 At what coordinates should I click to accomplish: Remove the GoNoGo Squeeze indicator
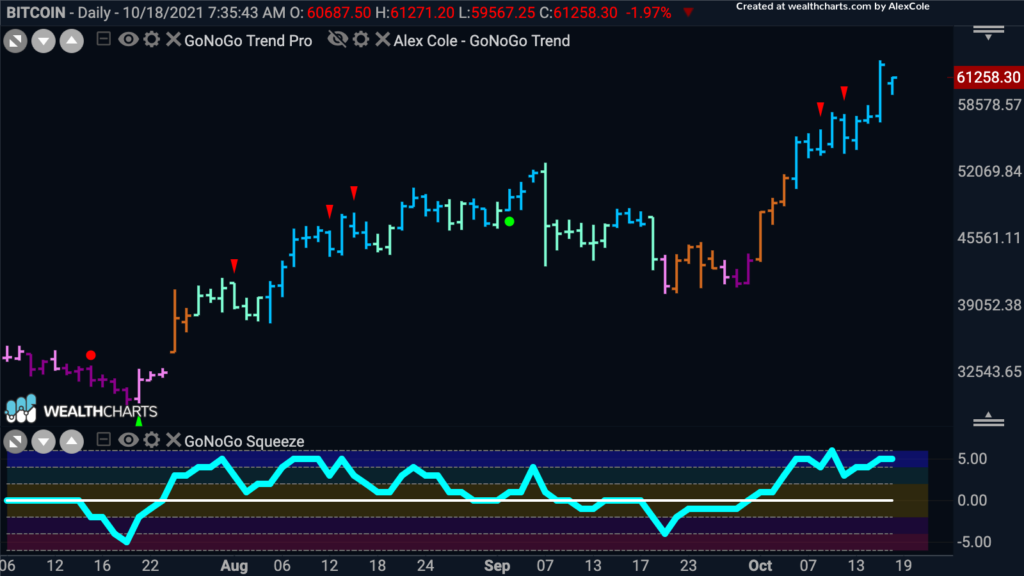(173, 440)
